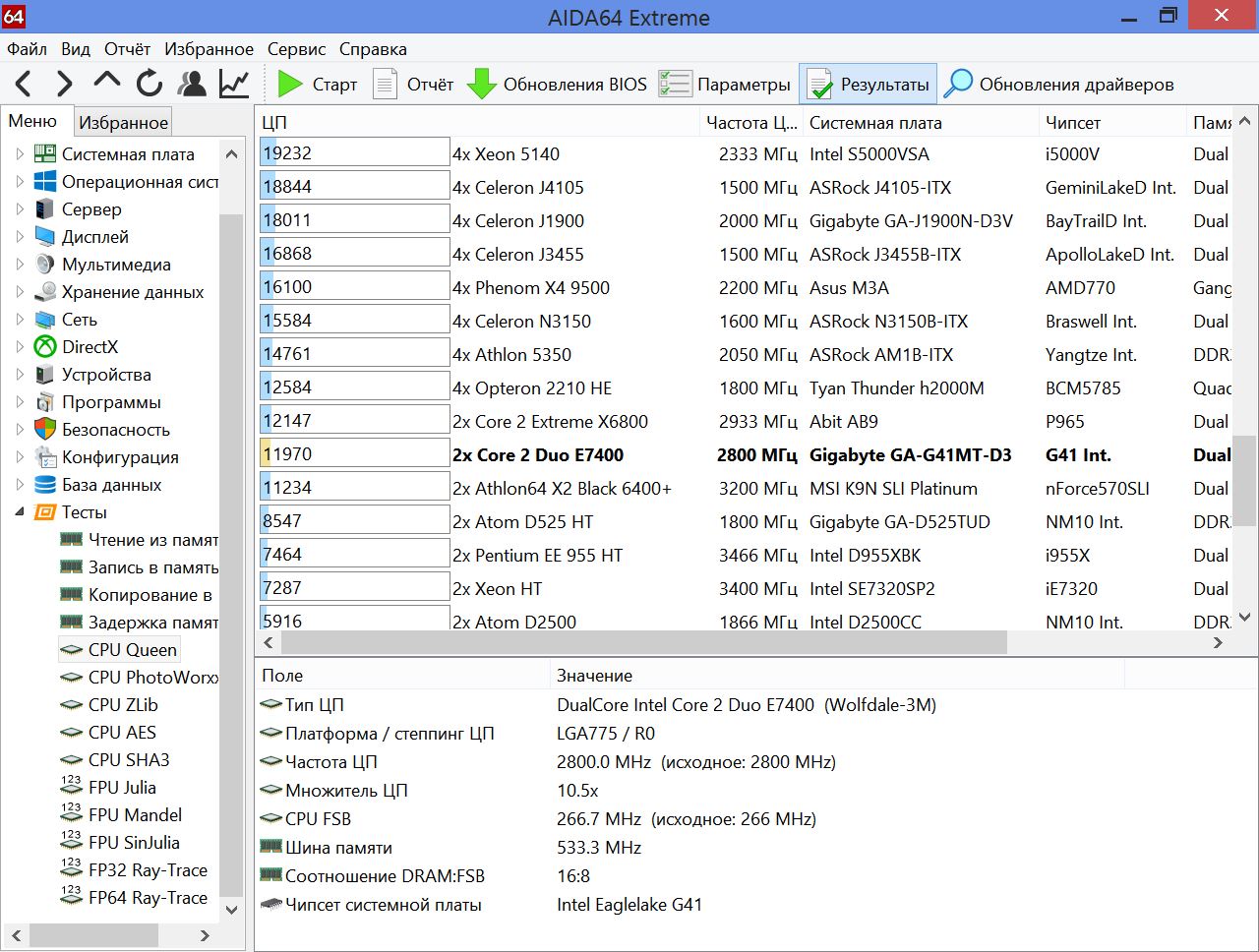The width and height of the screenshot is (1259, 952).
Task: Click the sidebar tree vertical scrollbar thumb
Action: click(x=231, y=556)
